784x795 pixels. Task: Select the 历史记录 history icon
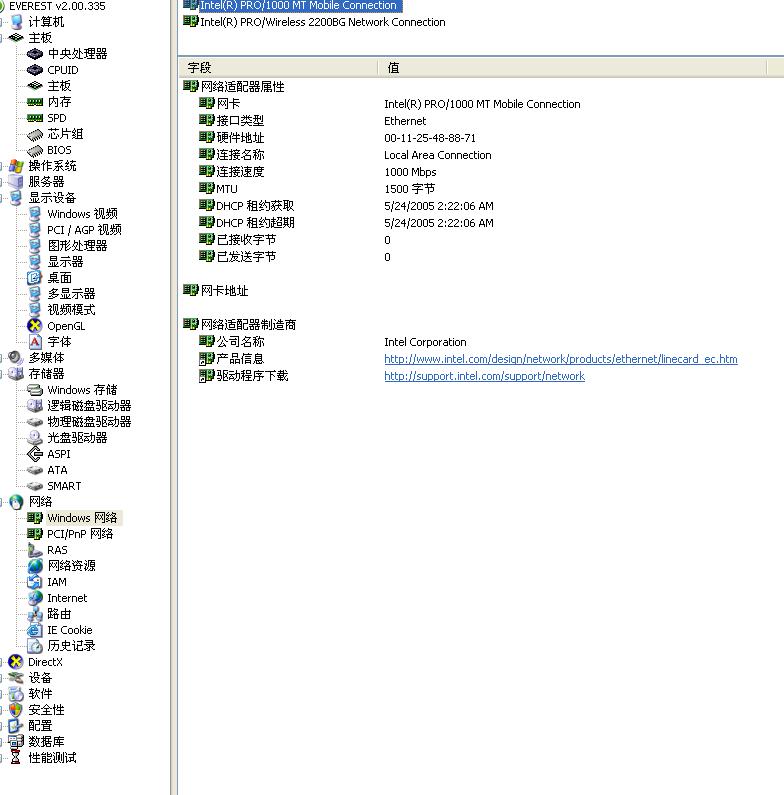pos(34,646)
